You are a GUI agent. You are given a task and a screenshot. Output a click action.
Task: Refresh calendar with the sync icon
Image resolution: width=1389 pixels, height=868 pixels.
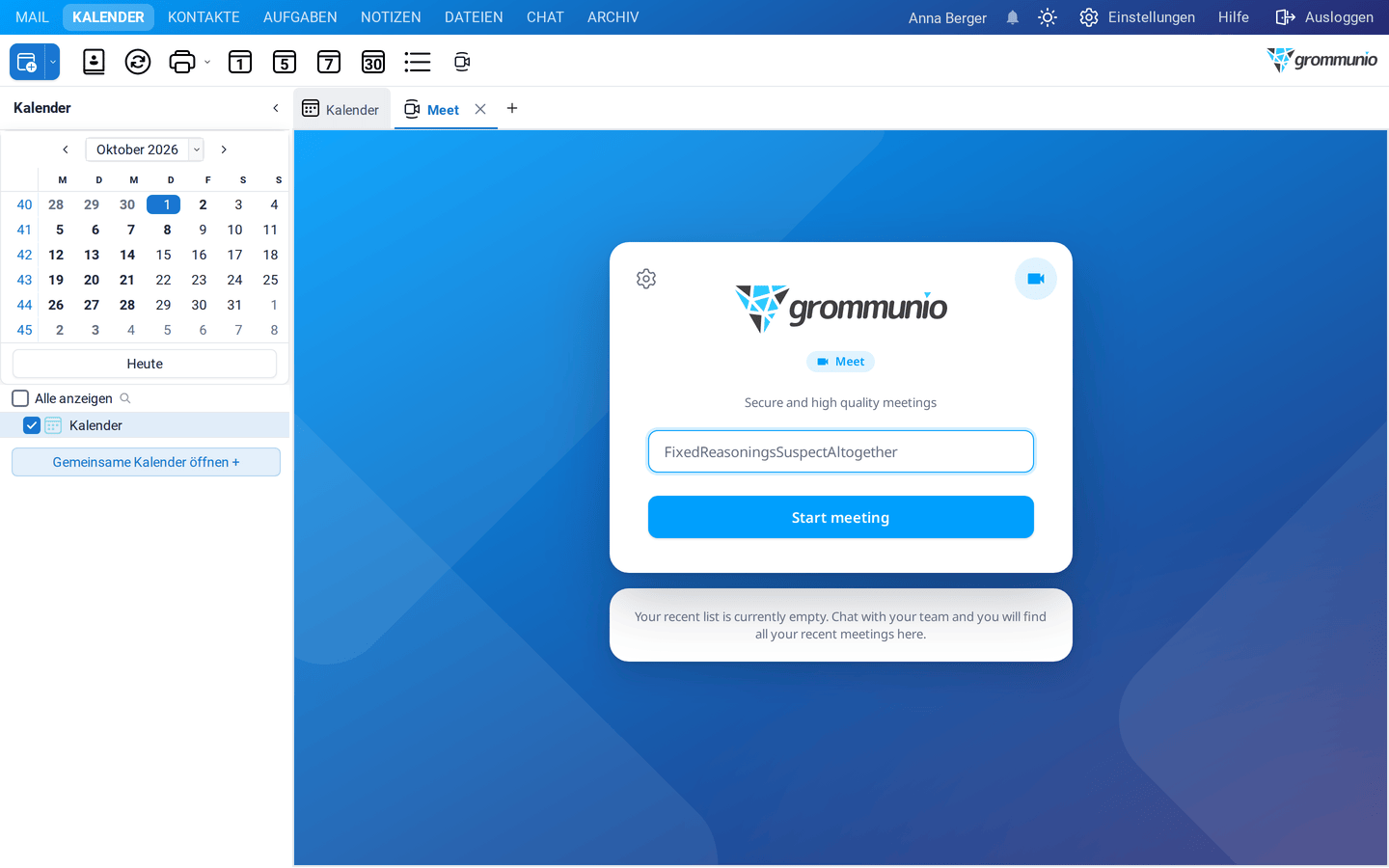[138, 62]
